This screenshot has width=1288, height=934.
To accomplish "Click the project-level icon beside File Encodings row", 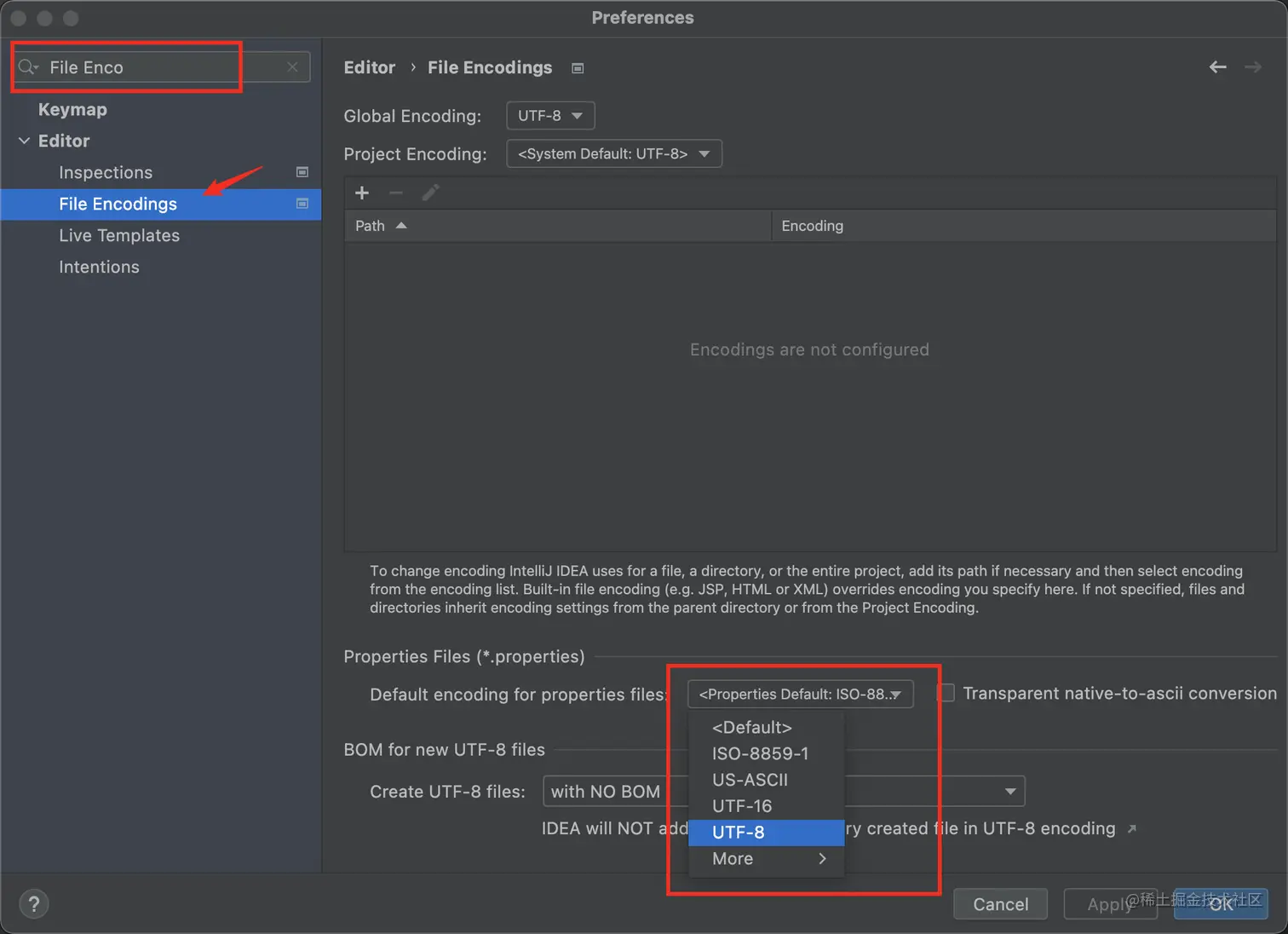I will pos(302,204).
